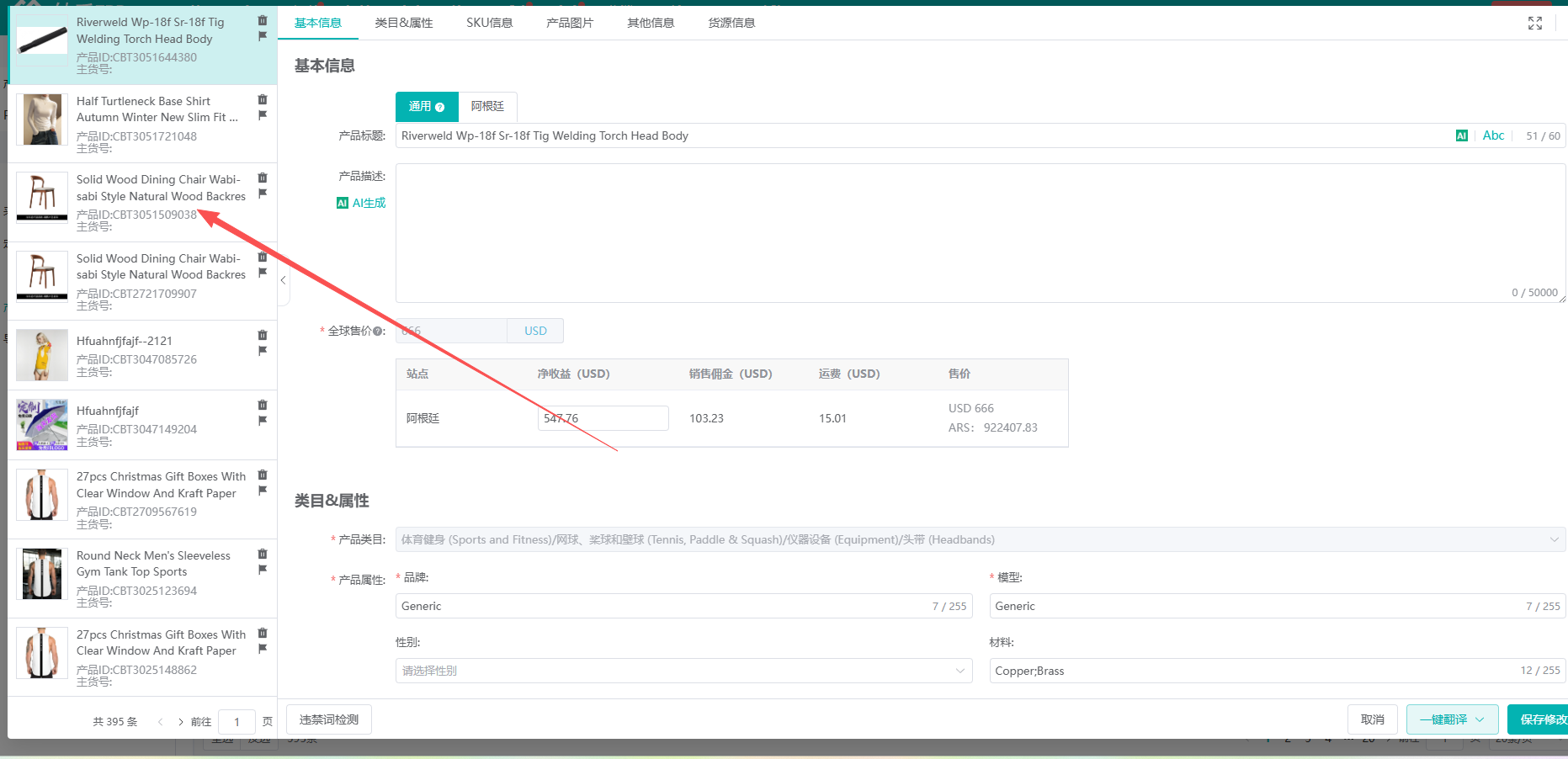
Task: Delete the Riverweld Welding Torch product
Action: [263, 20]
